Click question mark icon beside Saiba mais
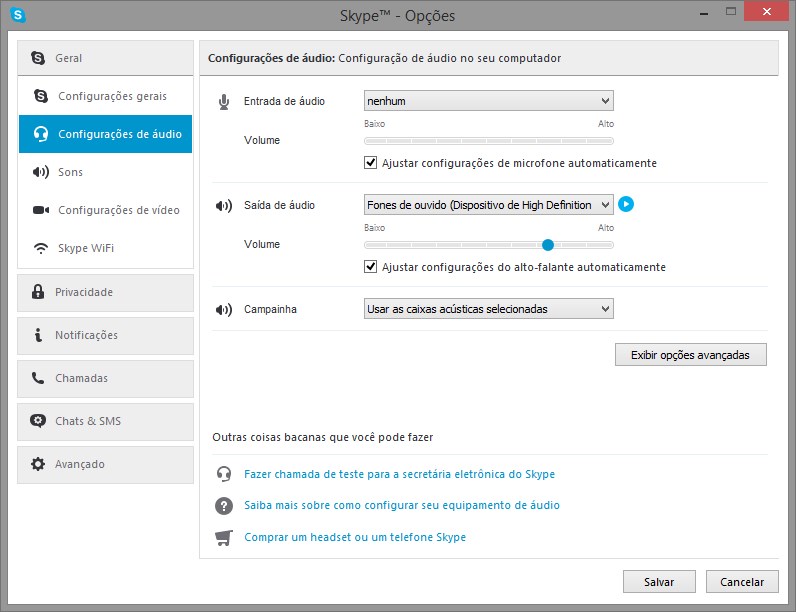Image resolution: width=796 pixels, height=612 pixels. pyautogui.click(x=224, y=505)
